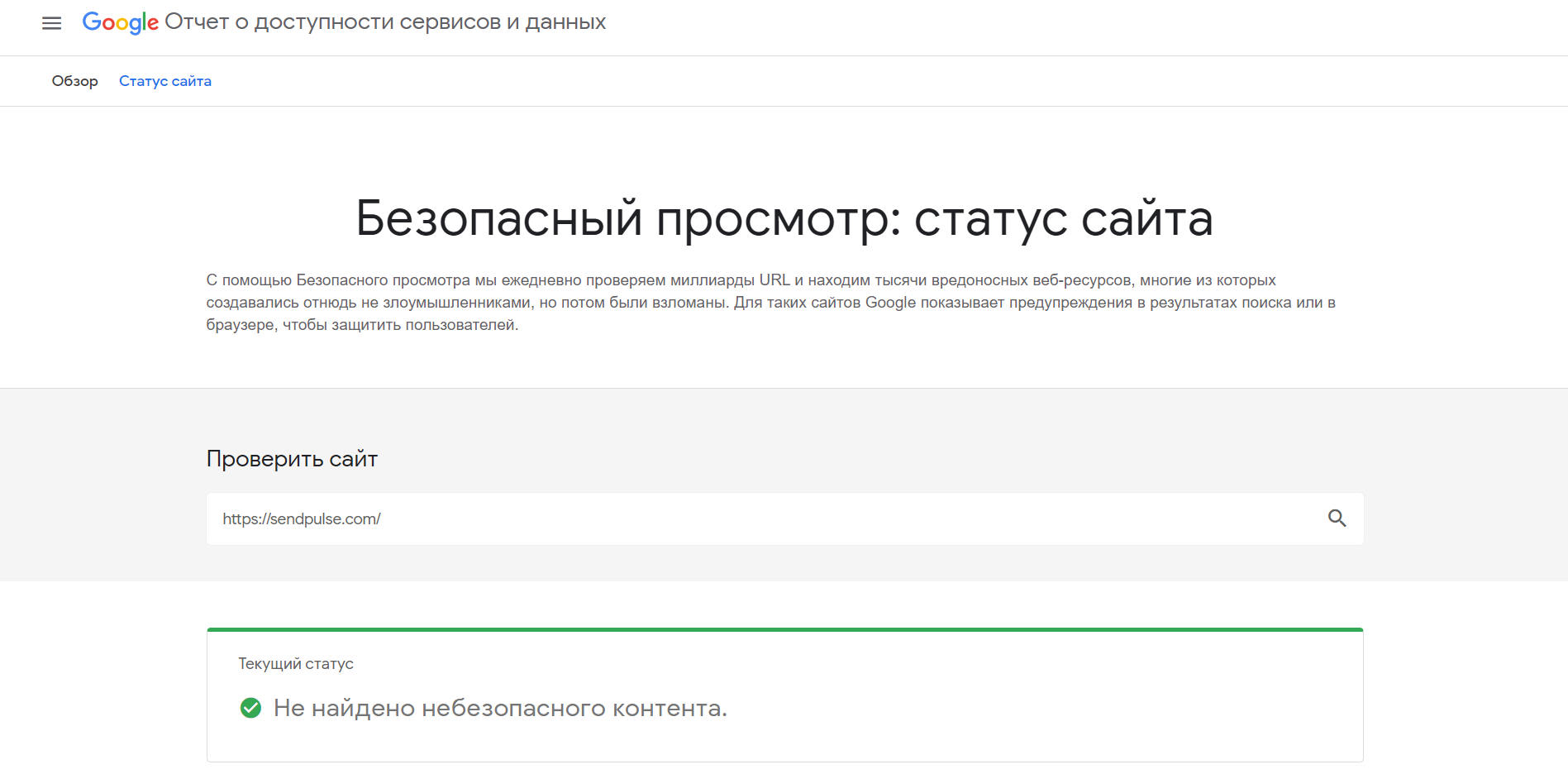This screenshot has height=774, width=1568.
Task: Click the Безопасный просмотр main heading
Action: click(784, 218)
